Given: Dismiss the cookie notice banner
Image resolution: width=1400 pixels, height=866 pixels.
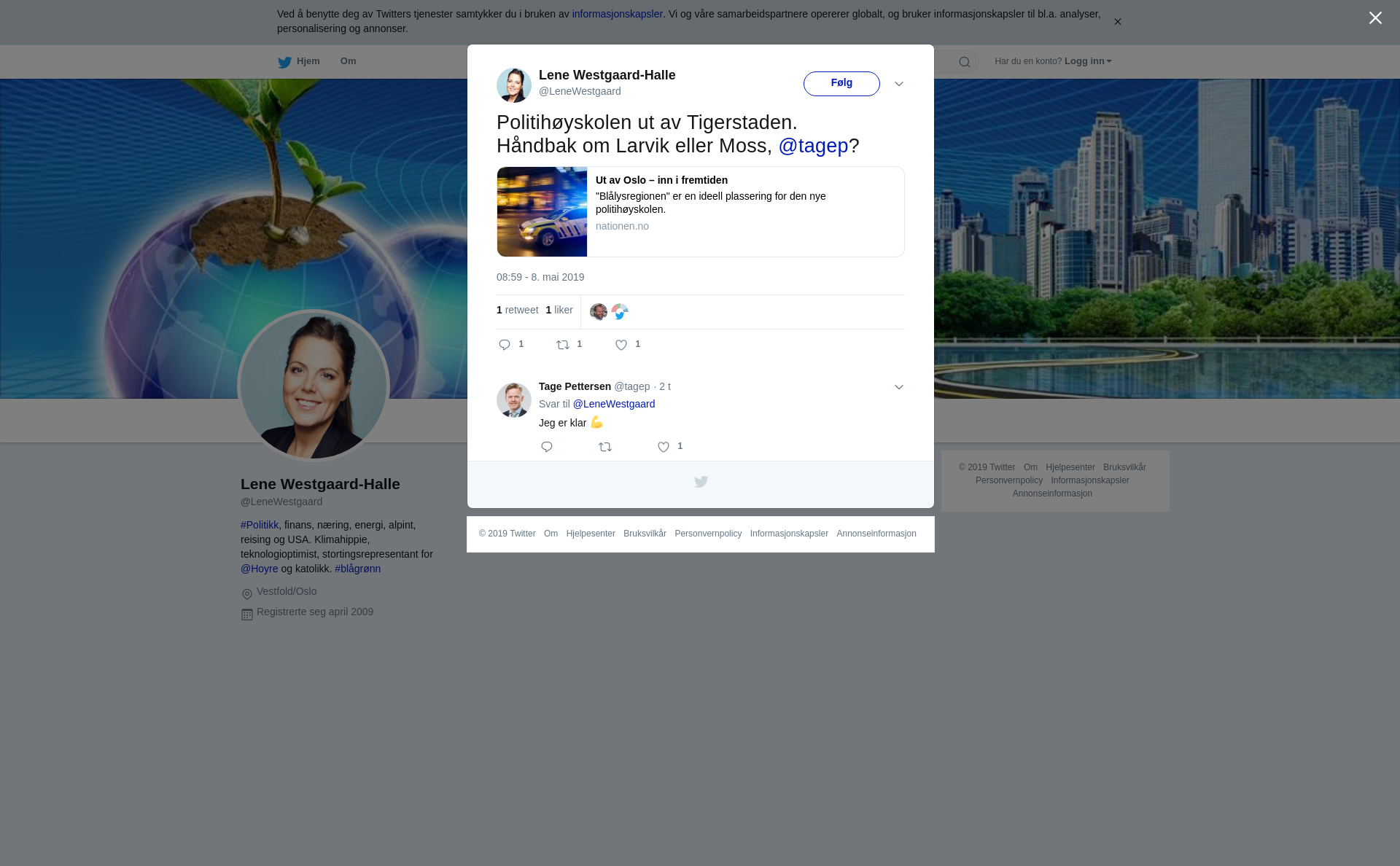Looking at the screenshot, I should coord(1117,22).
